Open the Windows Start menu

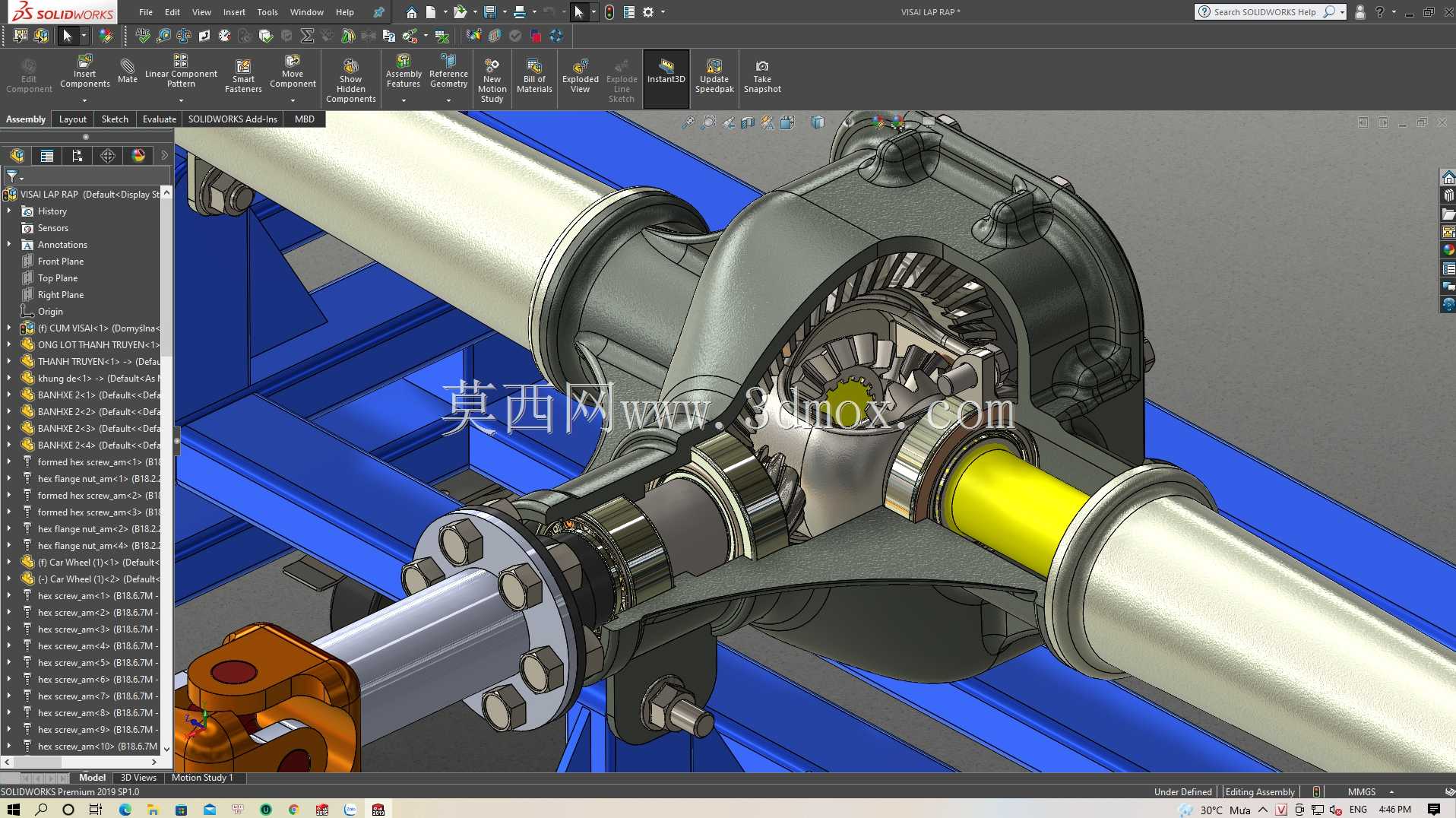14,810
